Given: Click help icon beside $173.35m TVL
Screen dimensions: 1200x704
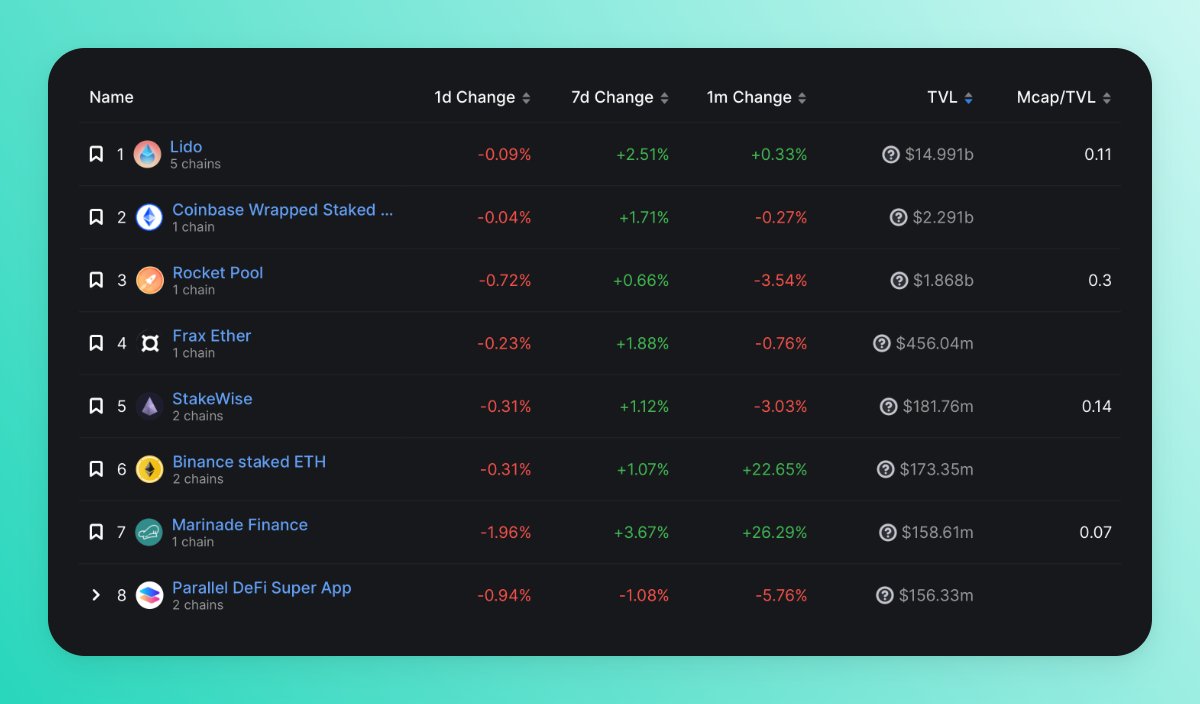Looking at the screenshot, I should tap(885, 469).
